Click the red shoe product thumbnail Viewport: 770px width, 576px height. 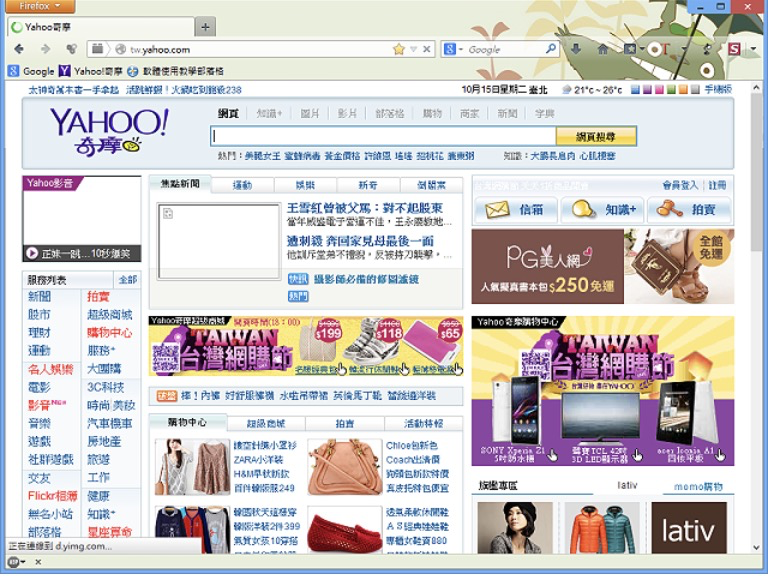(x=344, y=531)
